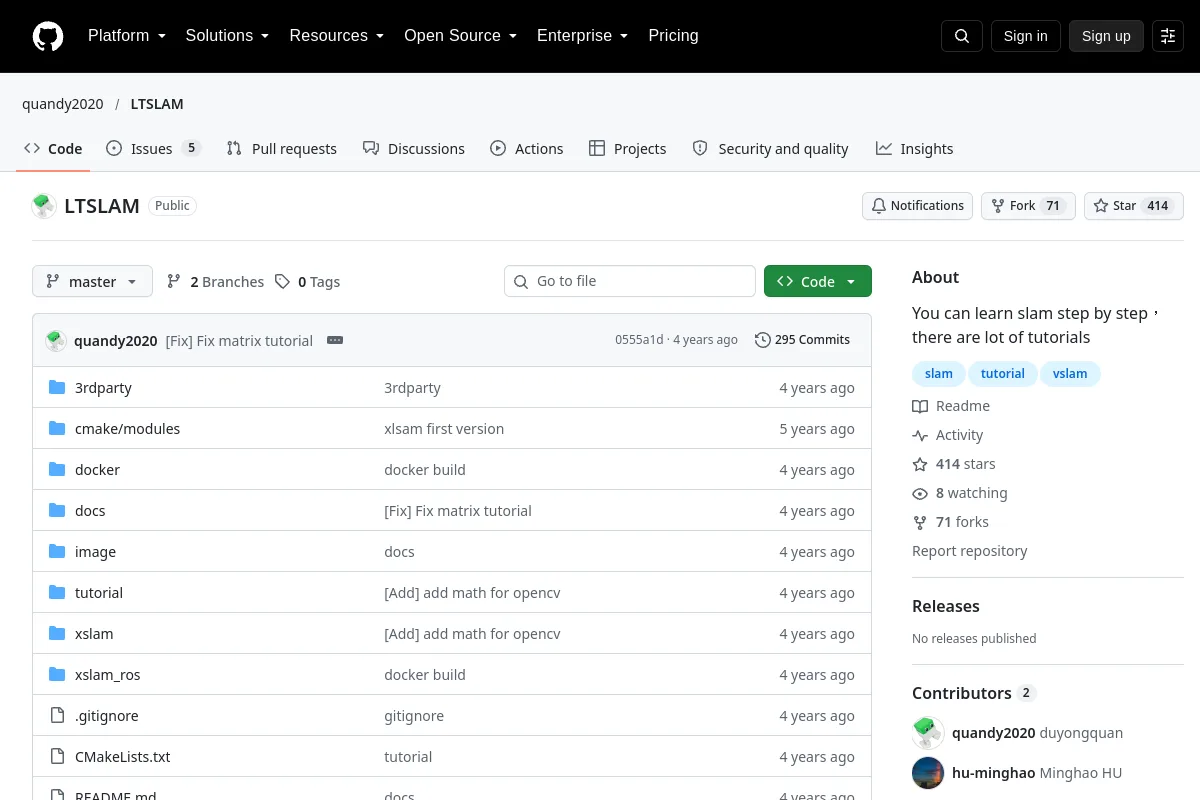Open the CMakeLists.txt file name
Screen dimensions: 1200x800
(x=123, y=757)
